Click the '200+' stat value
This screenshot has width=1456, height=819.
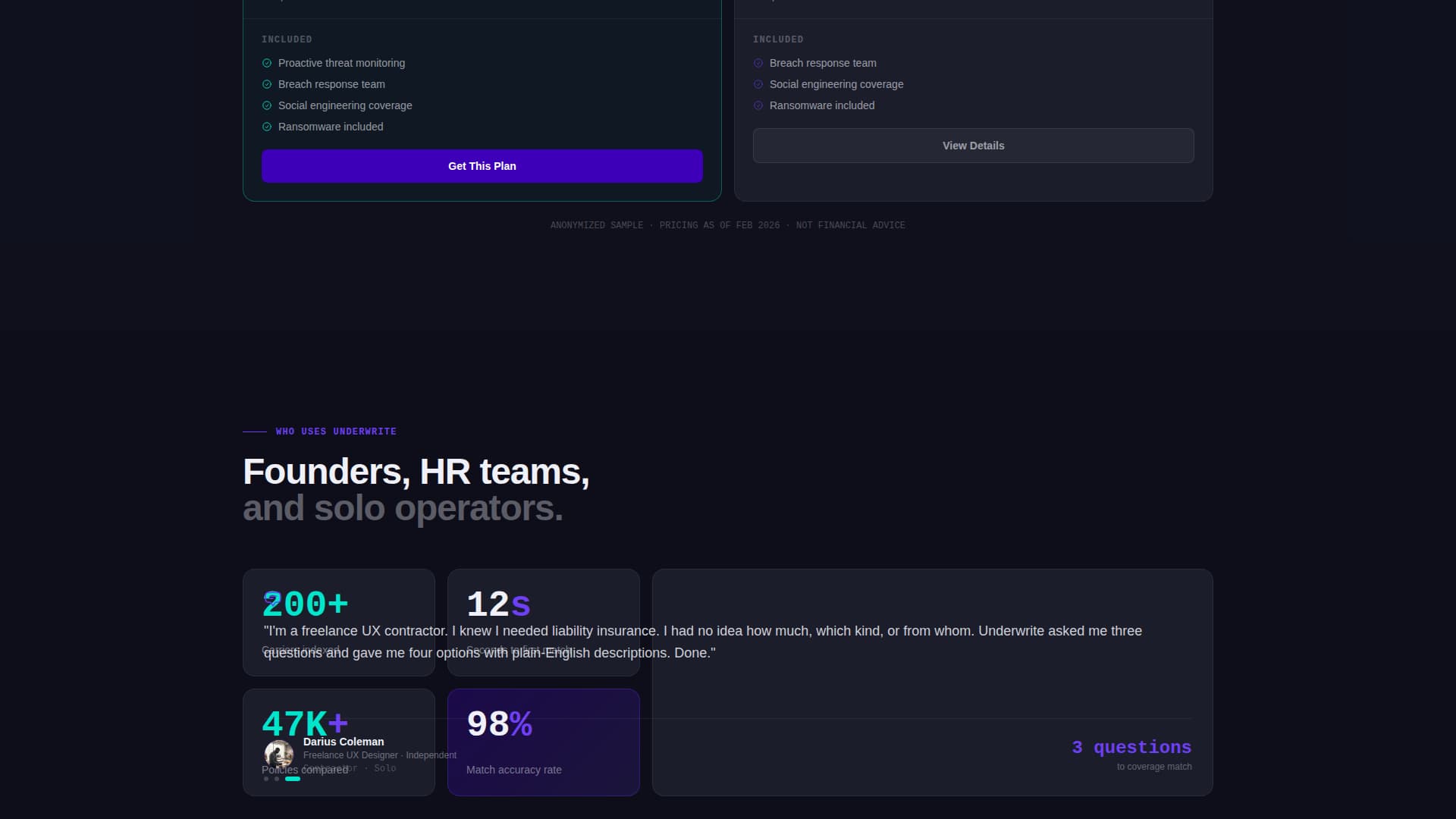coord(306,604)
